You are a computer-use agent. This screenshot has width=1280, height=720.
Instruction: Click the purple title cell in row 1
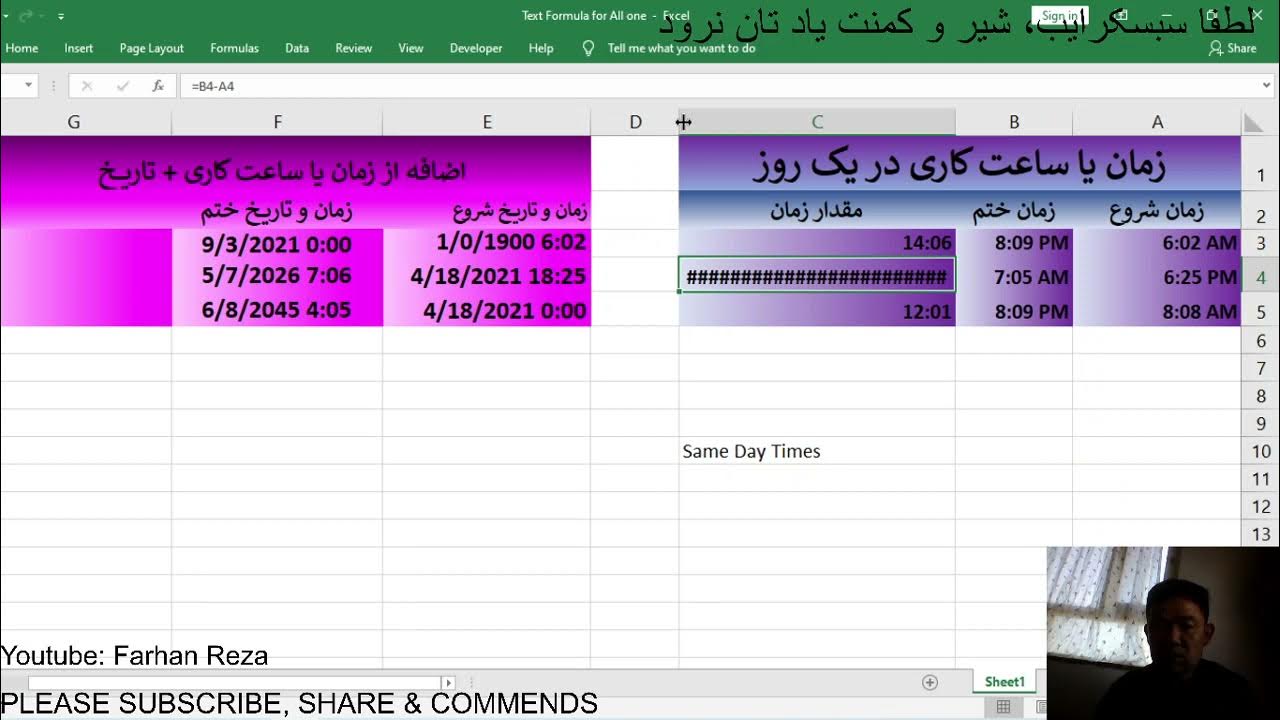coord(960,164)
